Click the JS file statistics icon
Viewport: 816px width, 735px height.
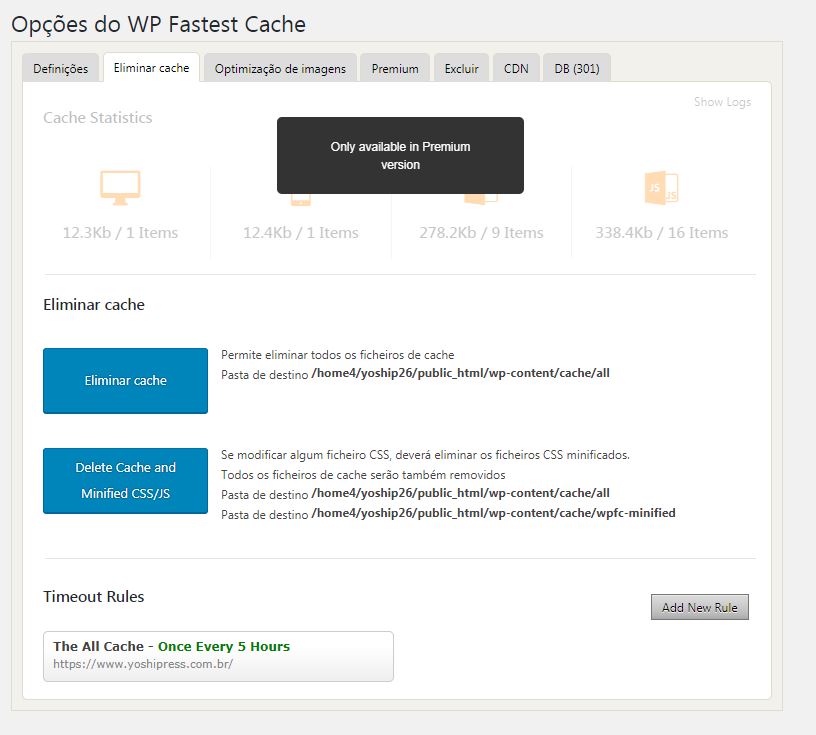[x=661, y=187]
